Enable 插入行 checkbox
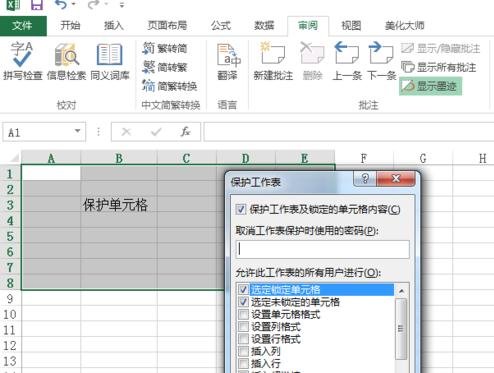The width and height of the screenshot is (494, 373). pyautogui.click(x=243, y=363)
